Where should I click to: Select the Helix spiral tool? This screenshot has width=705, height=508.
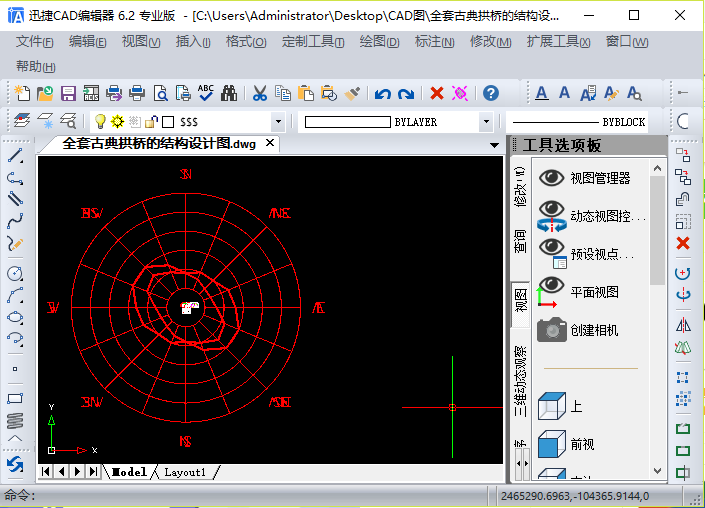click(15, 420)
